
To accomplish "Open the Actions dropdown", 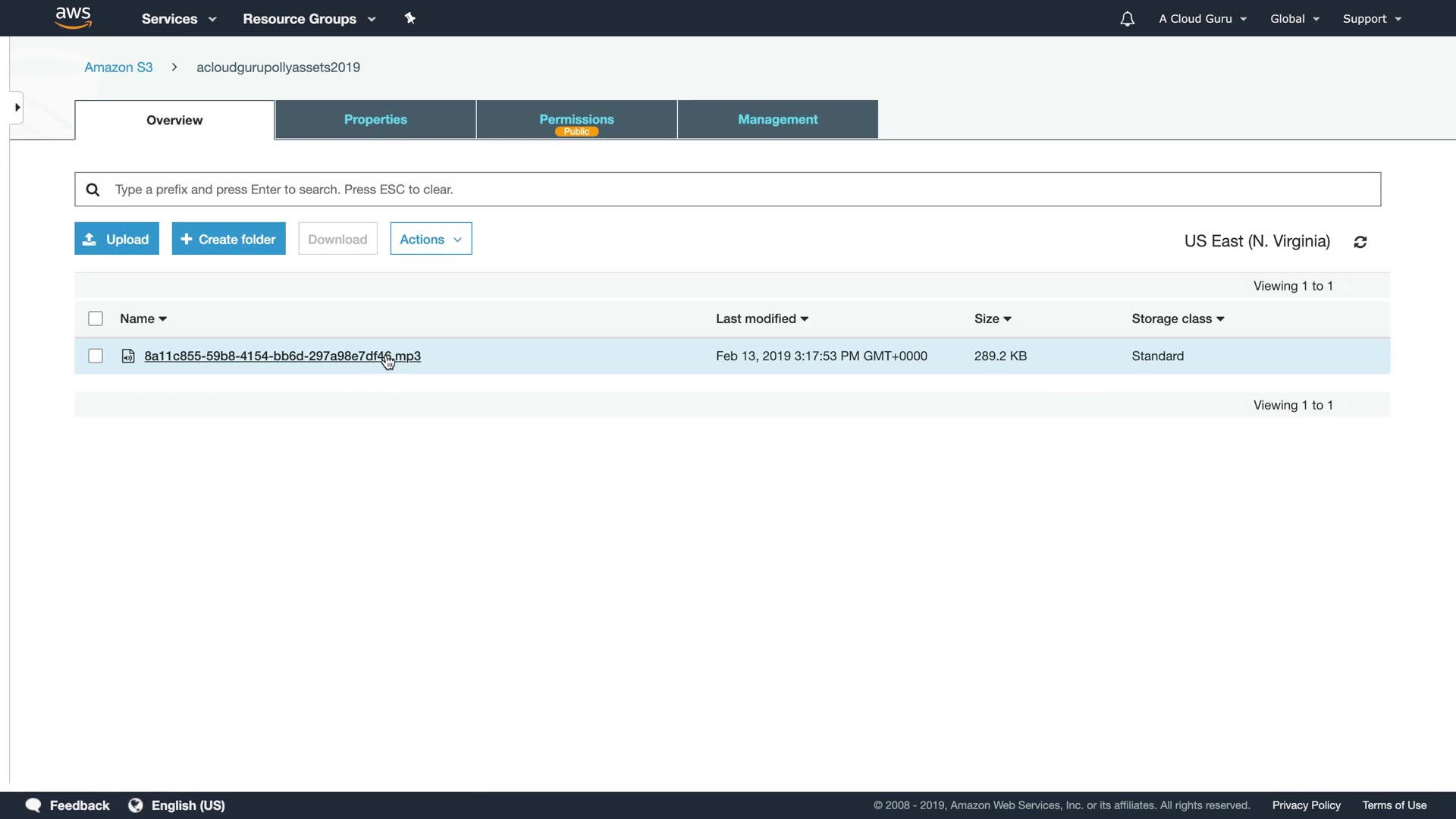I will click(431, 240).
